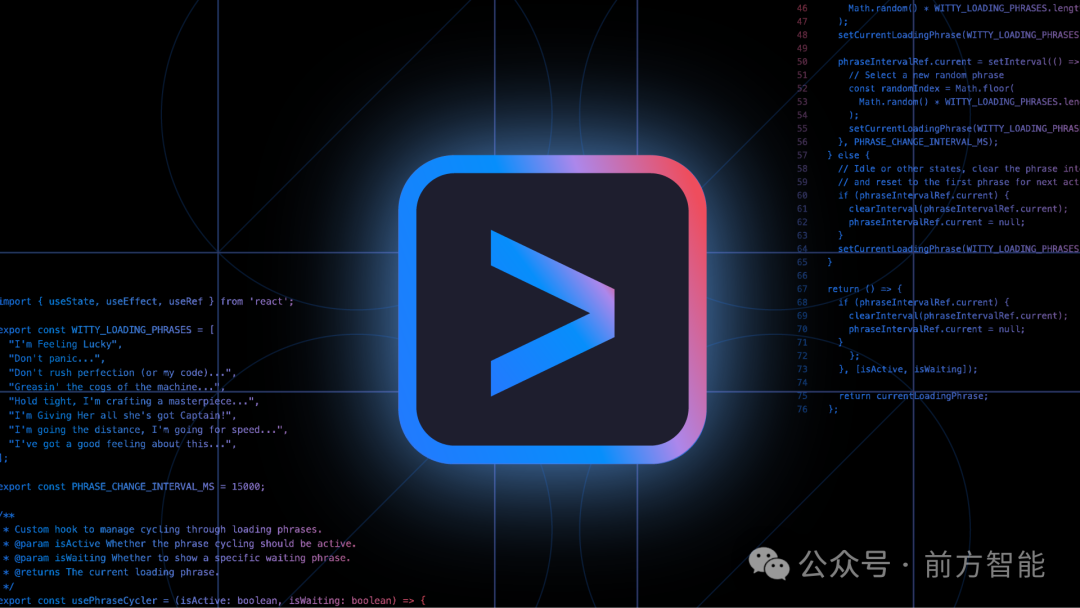This screenshot has height=608, width=1080.
Task: Select the "// Select a new random phrase" comment
Action: pyautogui.click(x=926, y=75)
